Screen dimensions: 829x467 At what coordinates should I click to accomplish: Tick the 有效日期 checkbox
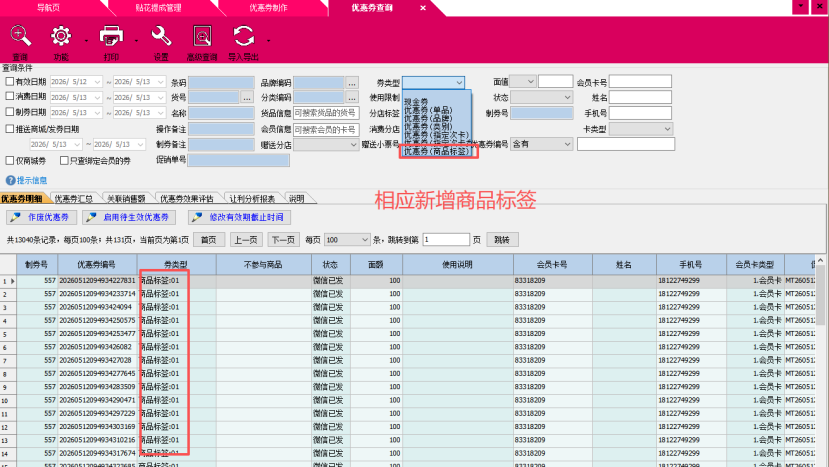click(x=10, y=81)
